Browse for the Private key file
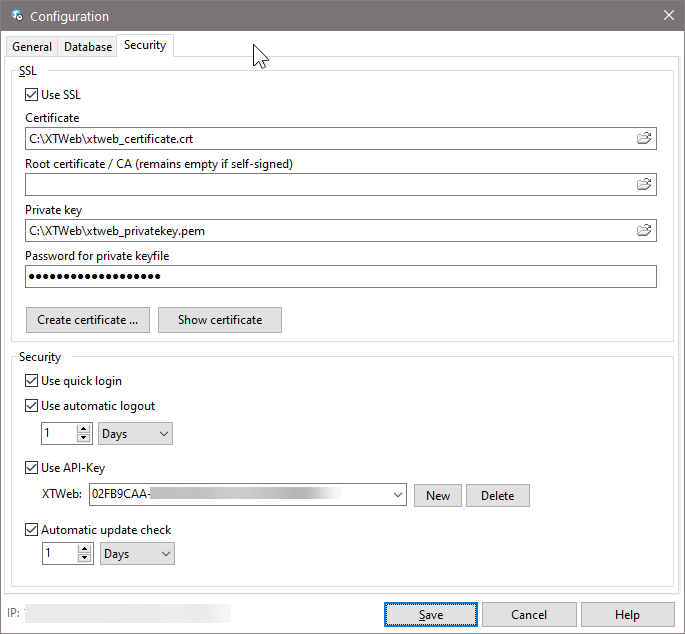The image size is (685, 634). 644,231
